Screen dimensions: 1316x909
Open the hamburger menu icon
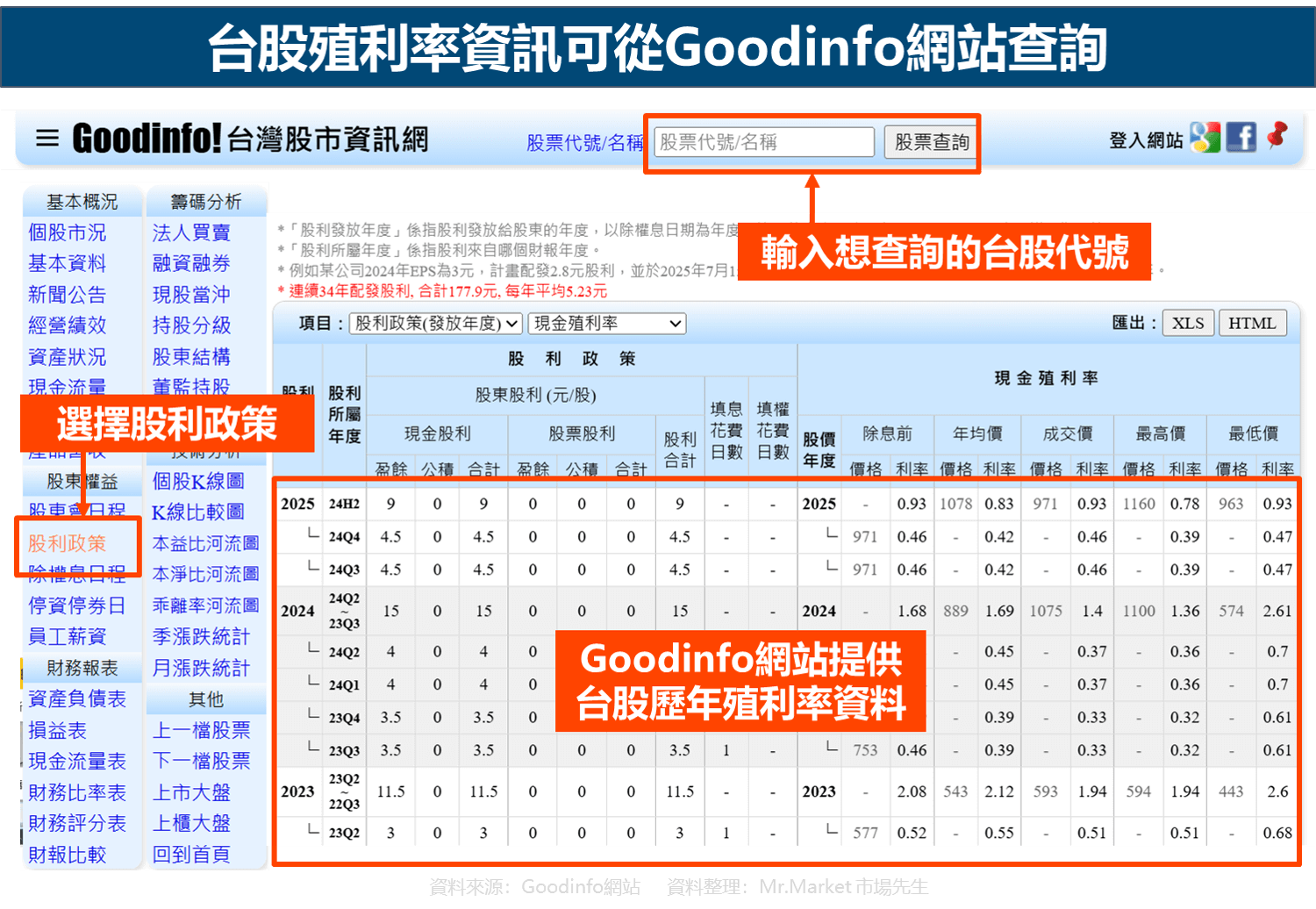pos(46,139)
